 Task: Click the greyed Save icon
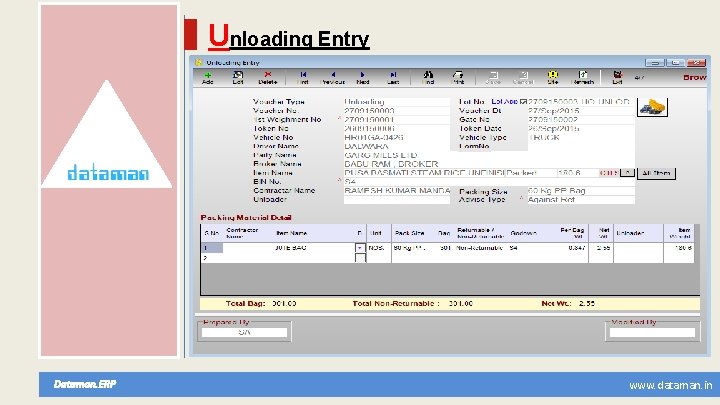[493, 78]
